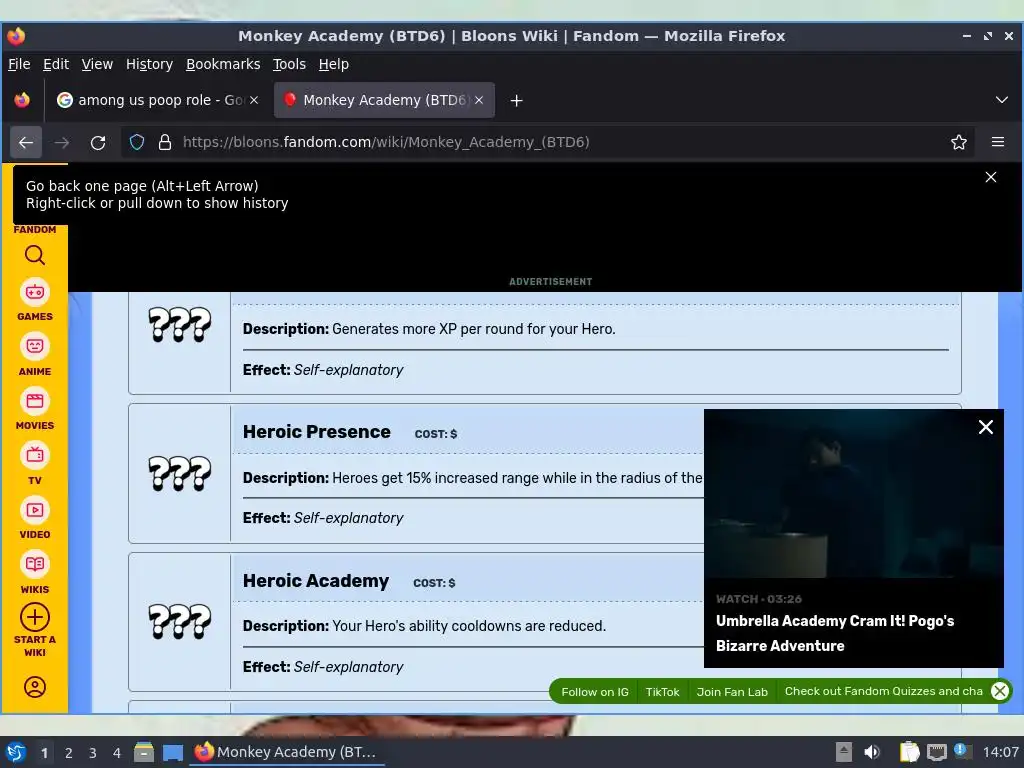Close the advertisement banner X
Viewport: 1024px width, 768px height.
tap(991, 177)
